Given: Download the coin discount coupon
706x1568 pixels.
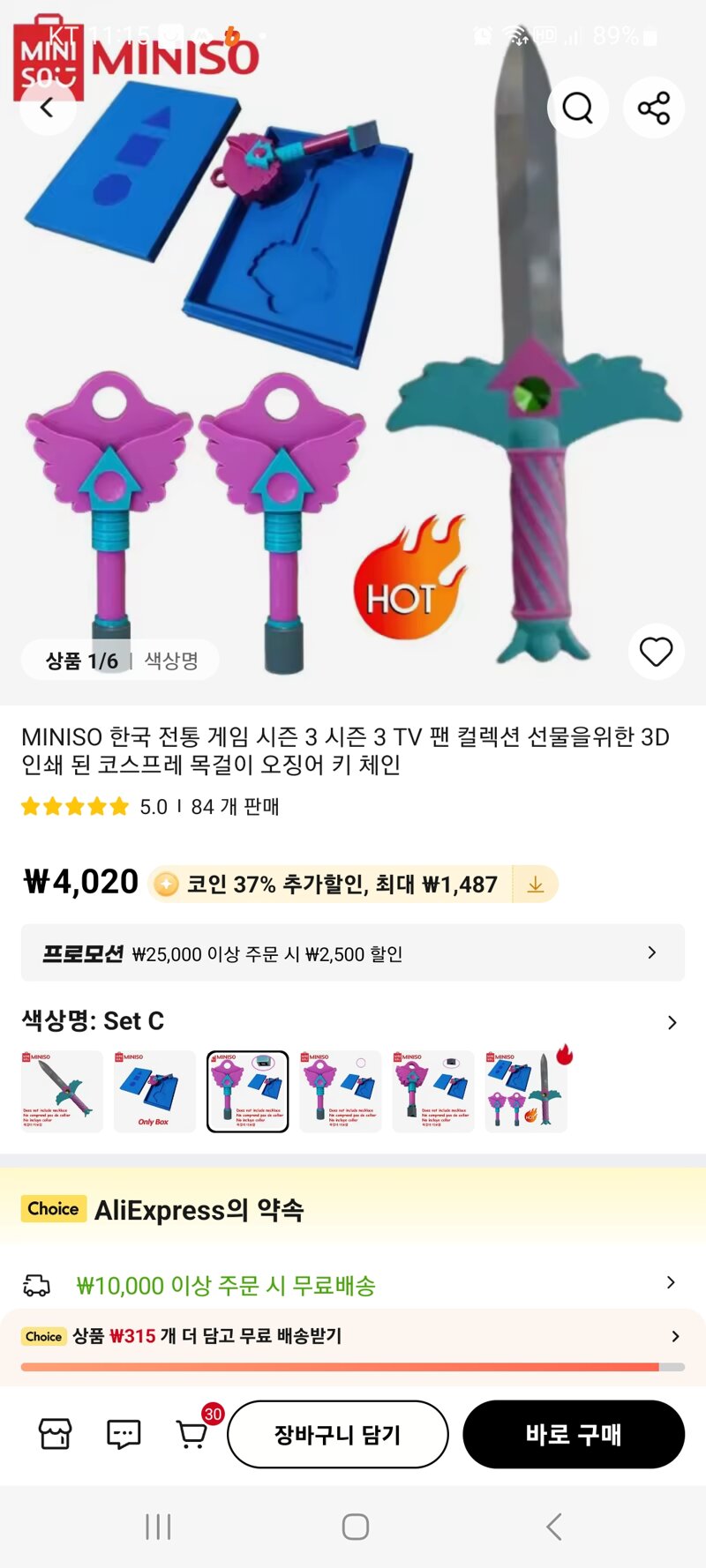Looking at the screenshot, I should [x=536, y=885].
